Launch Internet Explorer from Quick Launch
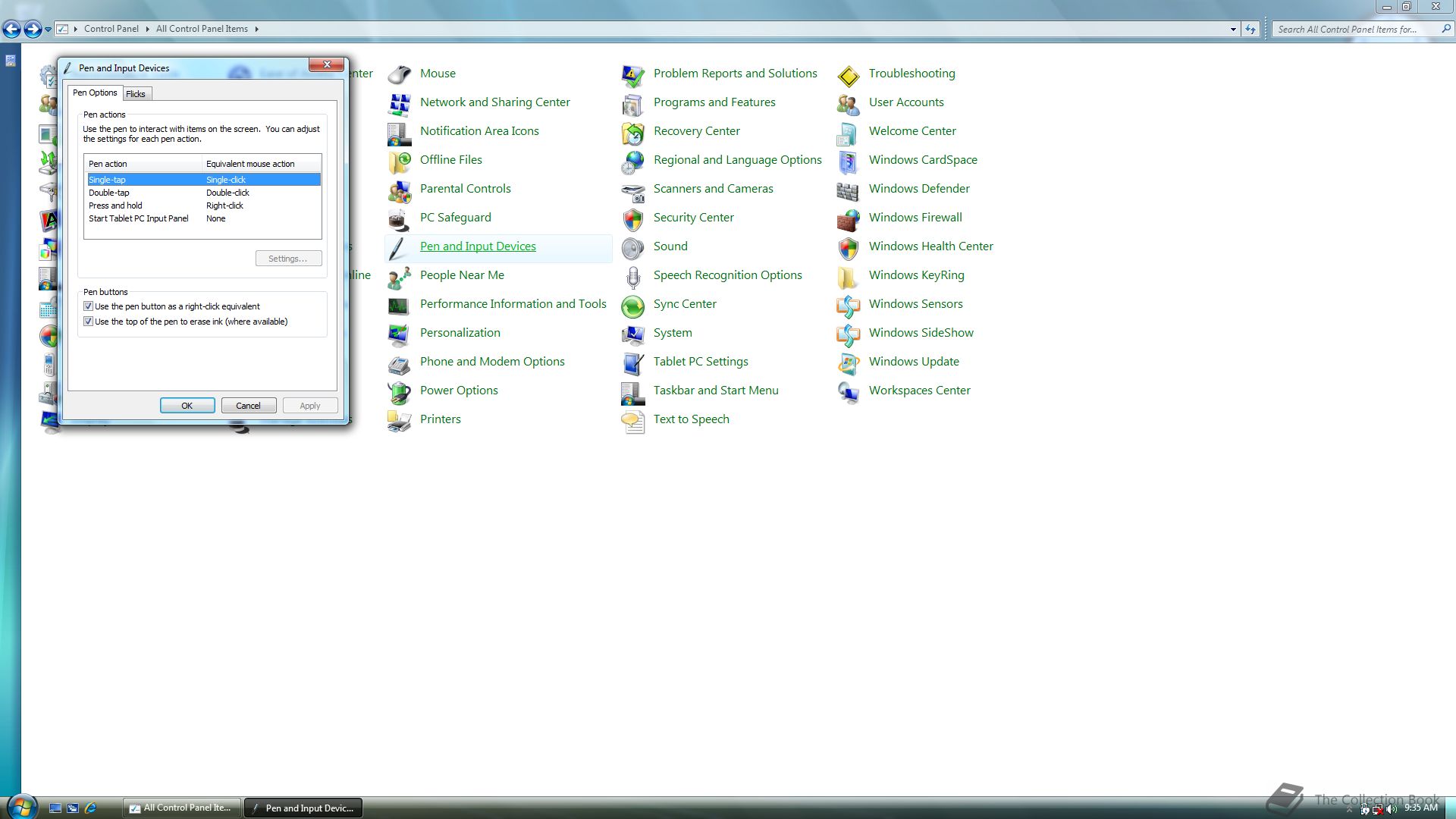 click(91, 808)
